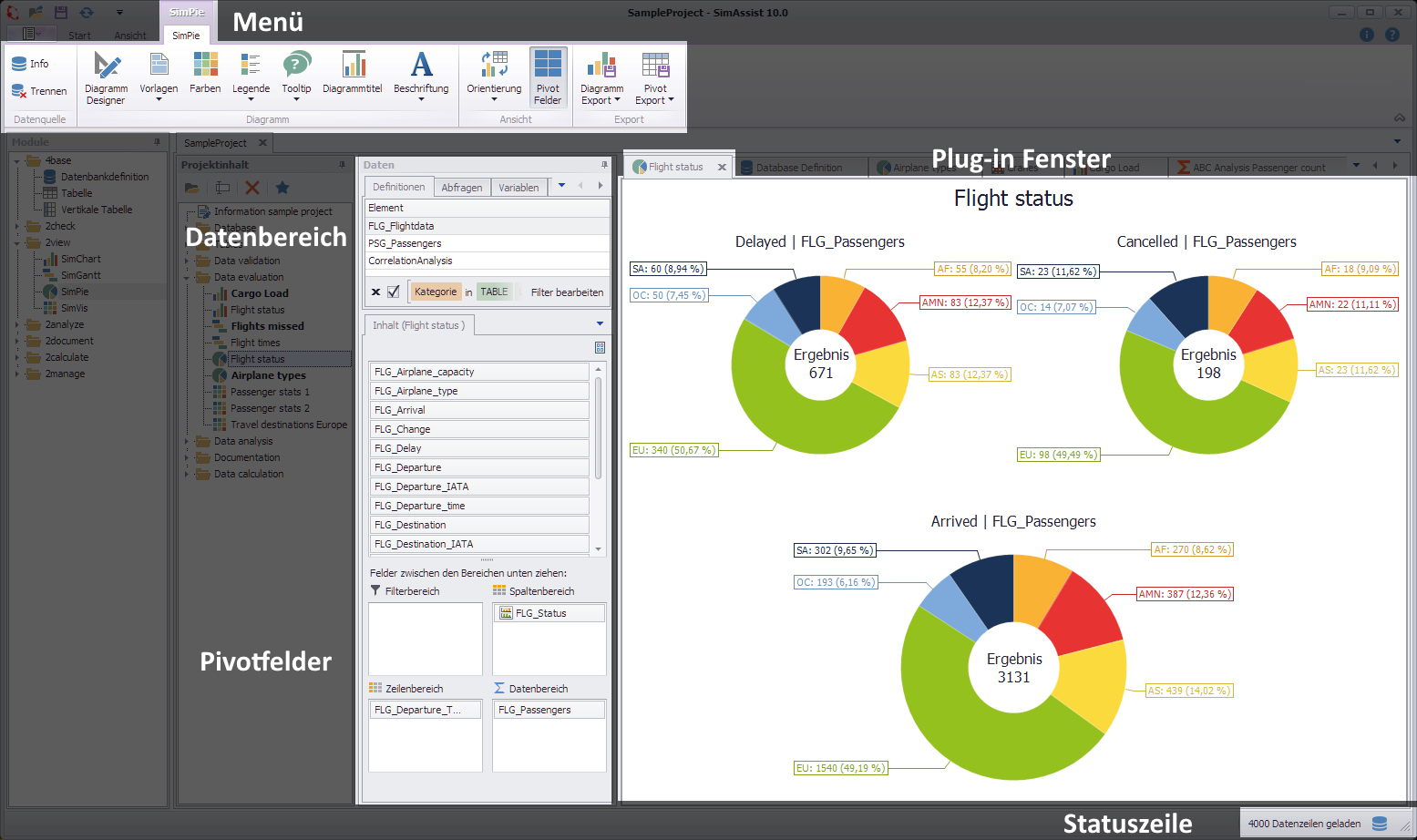
Task: Click the database icon in status bar
Action: [1380, 824]
